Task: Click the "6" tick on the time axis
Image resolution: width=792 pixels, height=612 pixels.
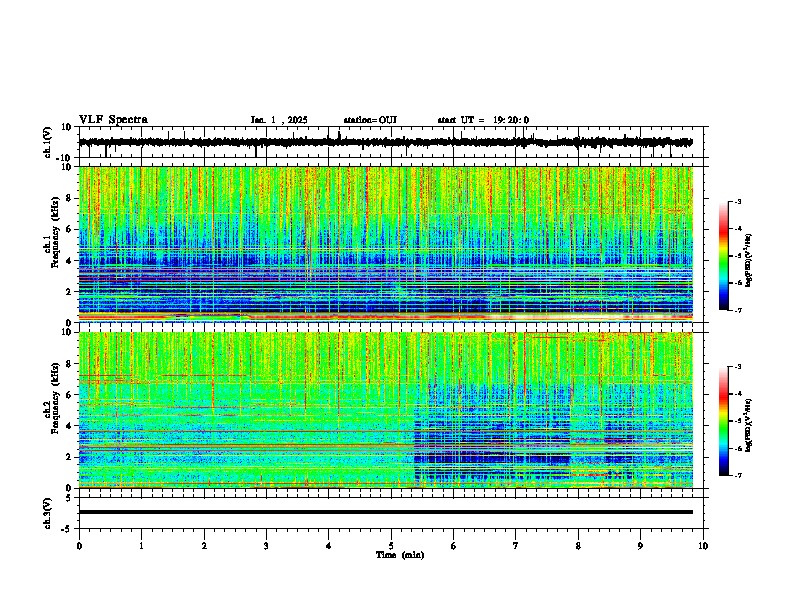Action: pos(454,546)
